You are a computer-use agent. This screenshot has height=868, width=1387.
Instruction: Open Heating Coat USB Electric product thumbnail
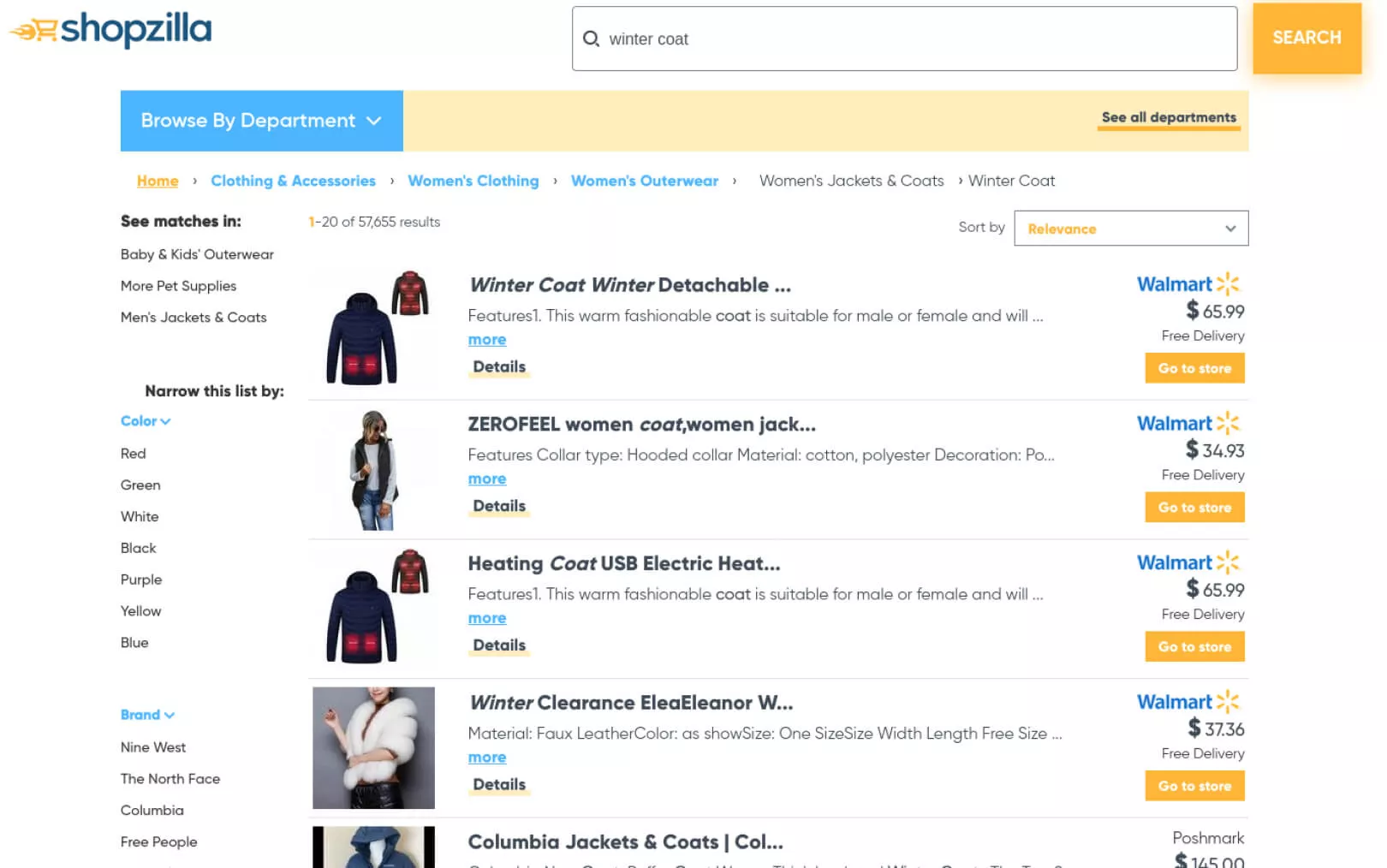(x=374, y=606)
